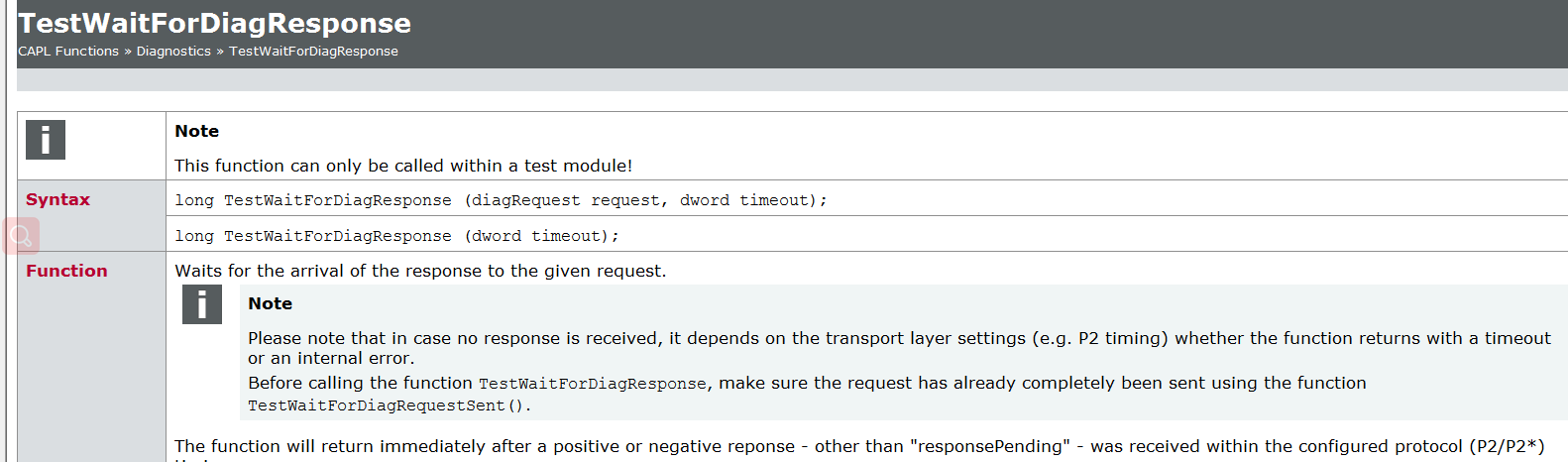
Task: Click the TestWaitForDiagRequestSent() function reference
Action: pos(390,405)
